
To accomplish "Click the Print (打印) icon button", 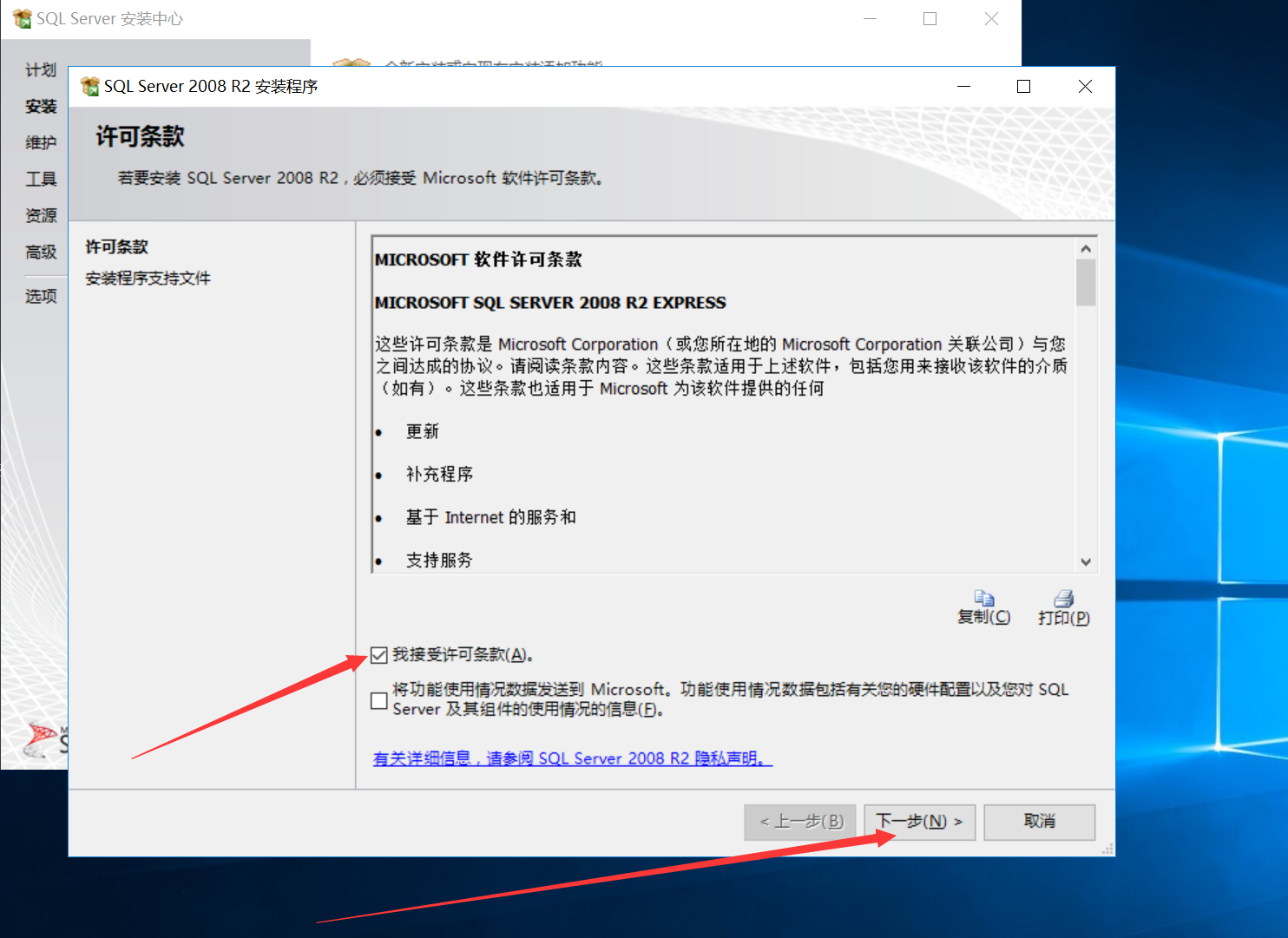I will tap(1063, 607).
